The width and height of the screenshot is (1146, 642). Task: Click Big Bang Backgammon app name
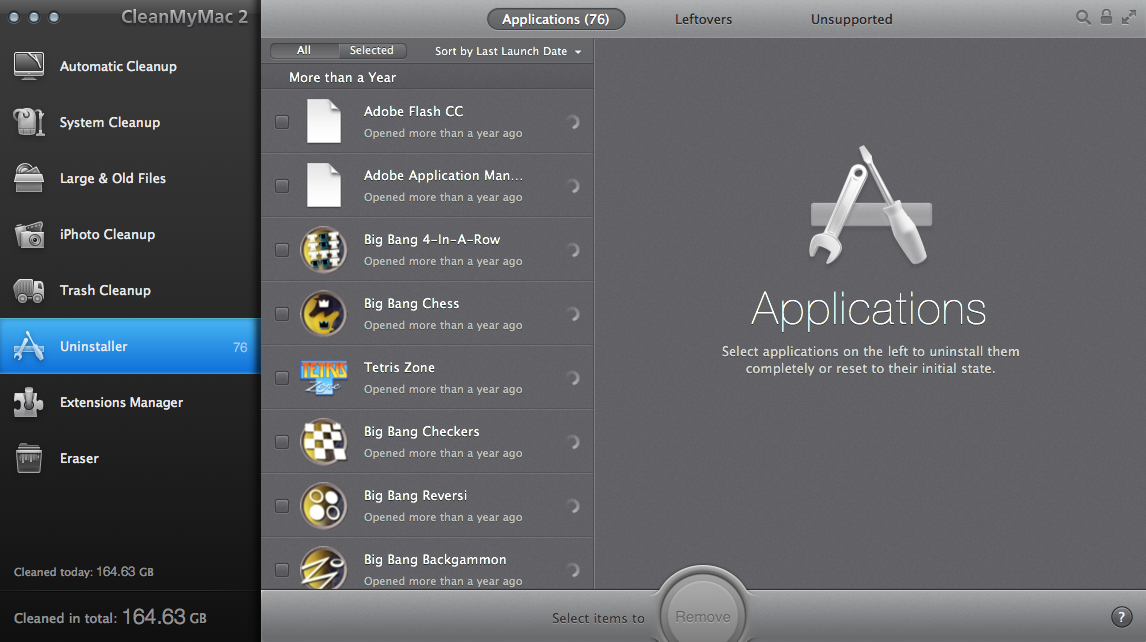435,559
